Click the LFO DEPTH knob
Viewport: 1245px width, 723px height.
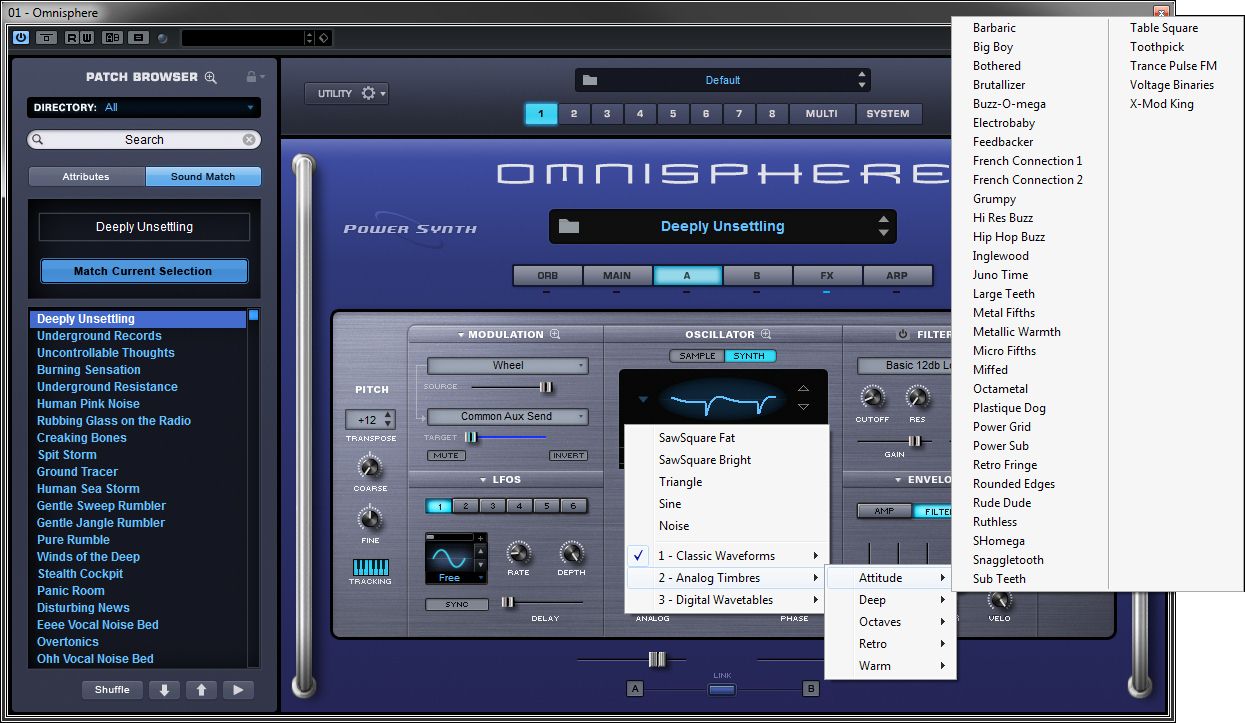tap(571, 553)
